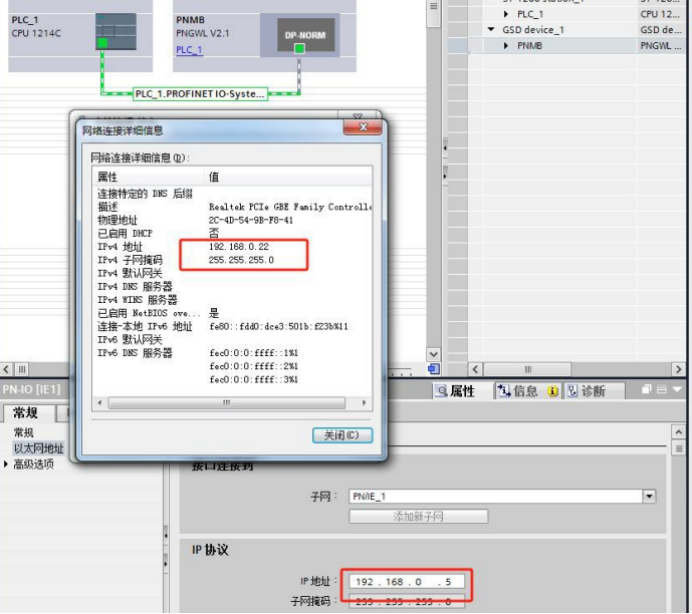Click properties panel scroll up arrow

[x=679, y=432]
